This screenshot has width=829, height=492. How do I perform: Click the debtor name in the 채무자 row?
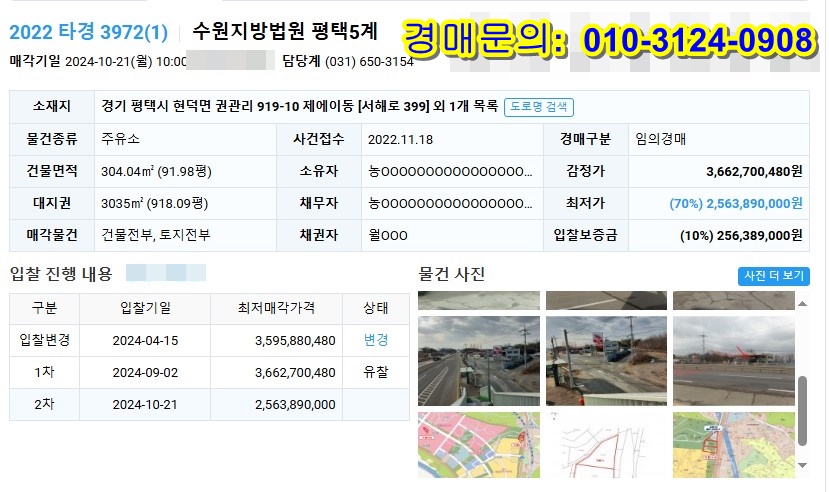pos(450,203)
